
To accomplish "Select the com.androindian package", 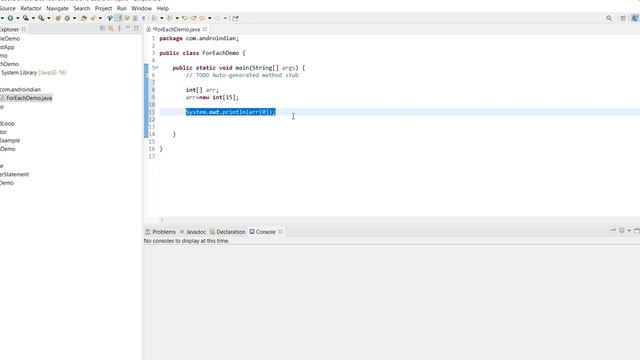I will pyautogui.click(x=20, y=89).
